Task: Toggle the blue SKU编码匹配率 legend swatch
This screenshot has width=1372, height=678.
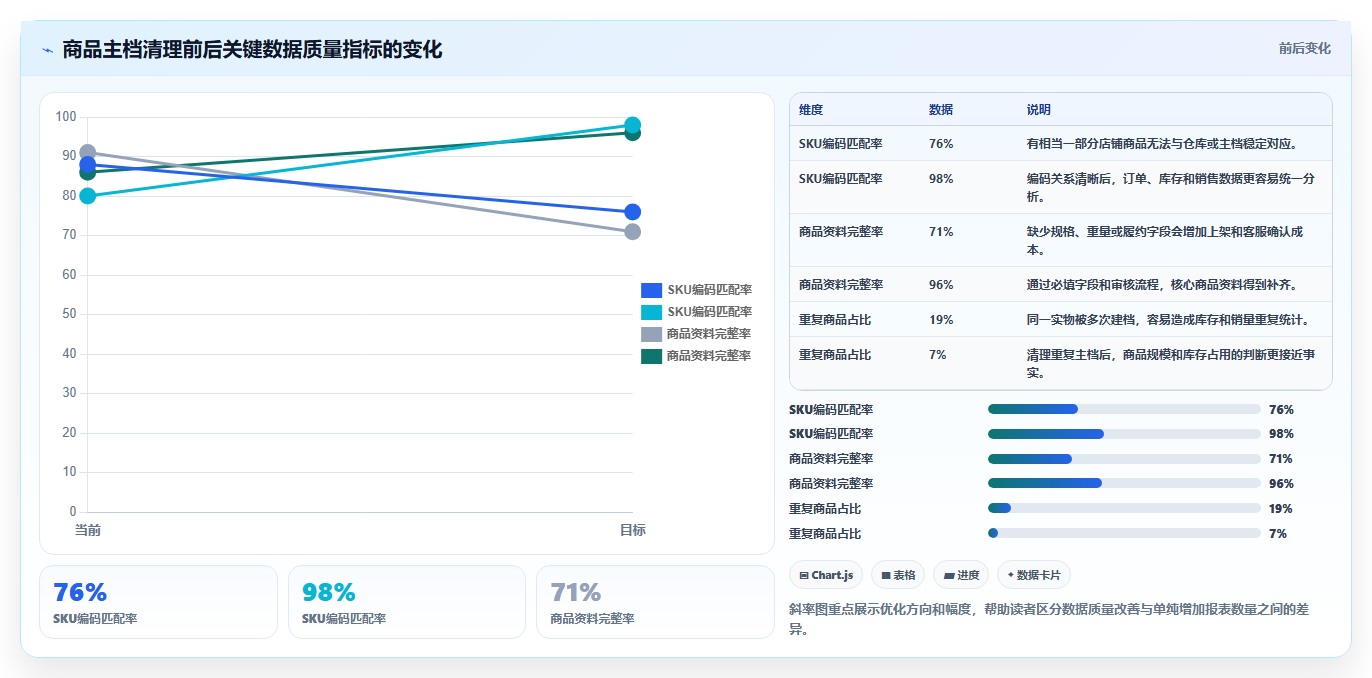Action: coord(651,290)
